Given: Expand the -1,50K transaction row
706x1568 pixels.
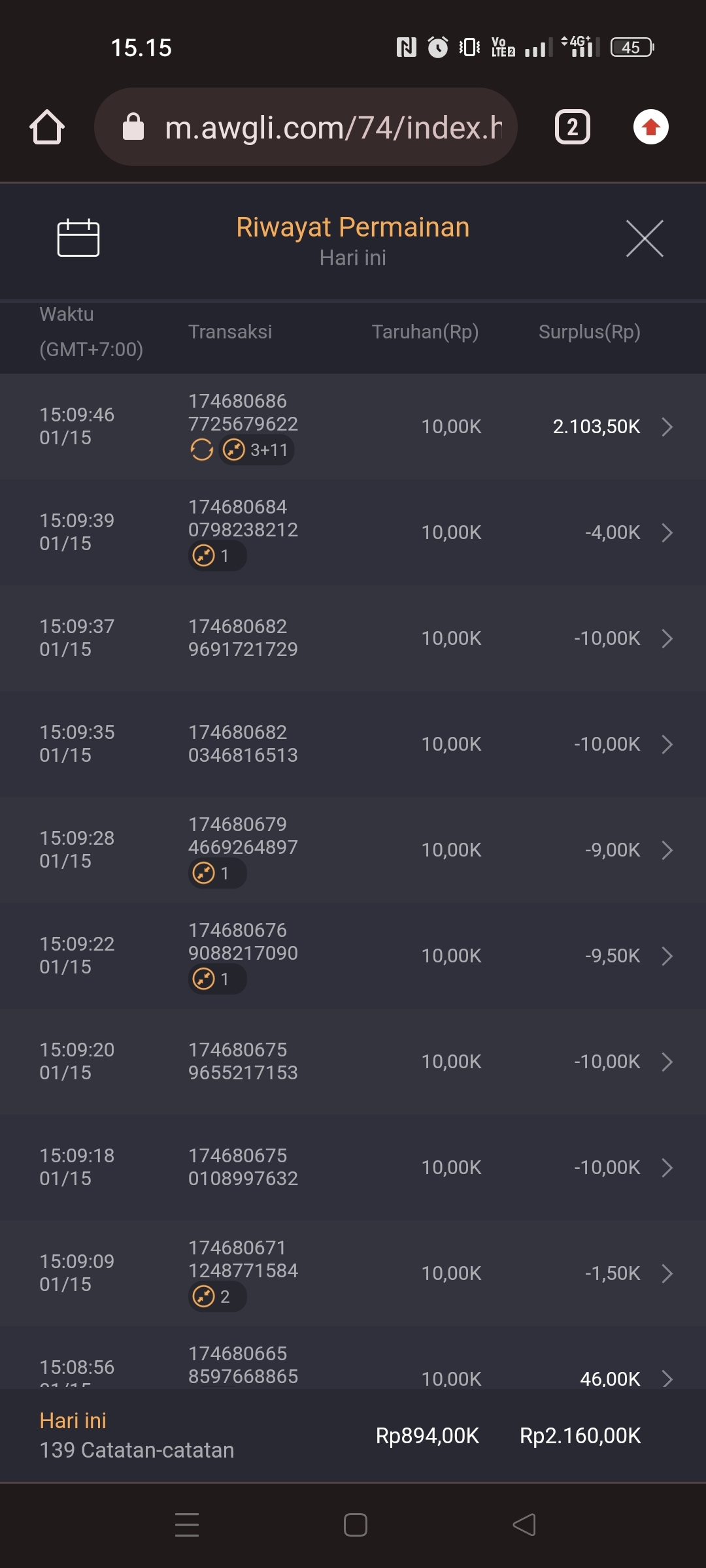Looking at the screenshot, I should pos(667,1273).
